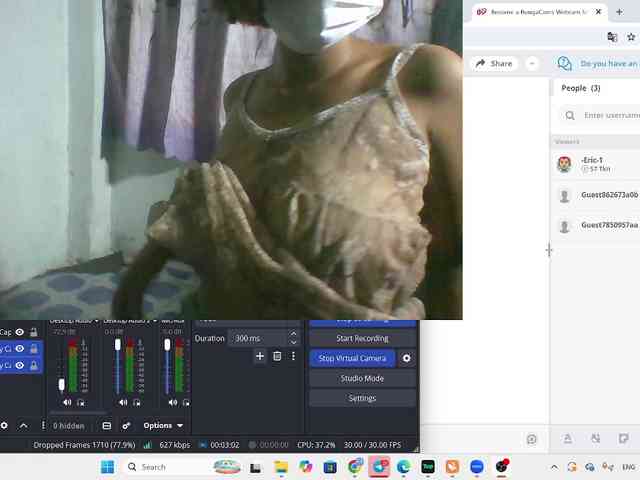Screen dimensions: 640x480
Task: Click the Start Recording button
Action: click(362, 338)
